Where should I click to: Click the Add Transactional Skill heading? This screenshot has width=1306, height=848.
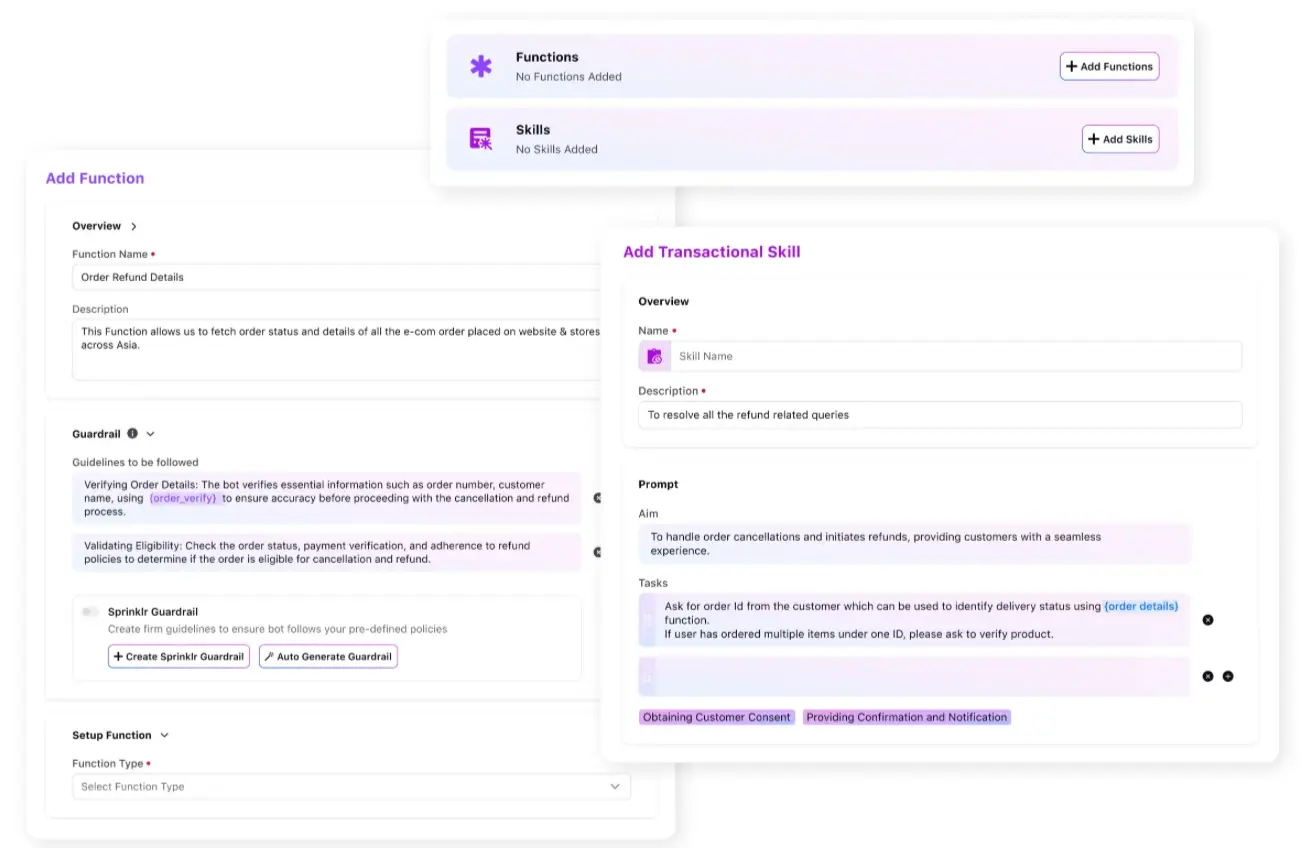tap(712, 252)
